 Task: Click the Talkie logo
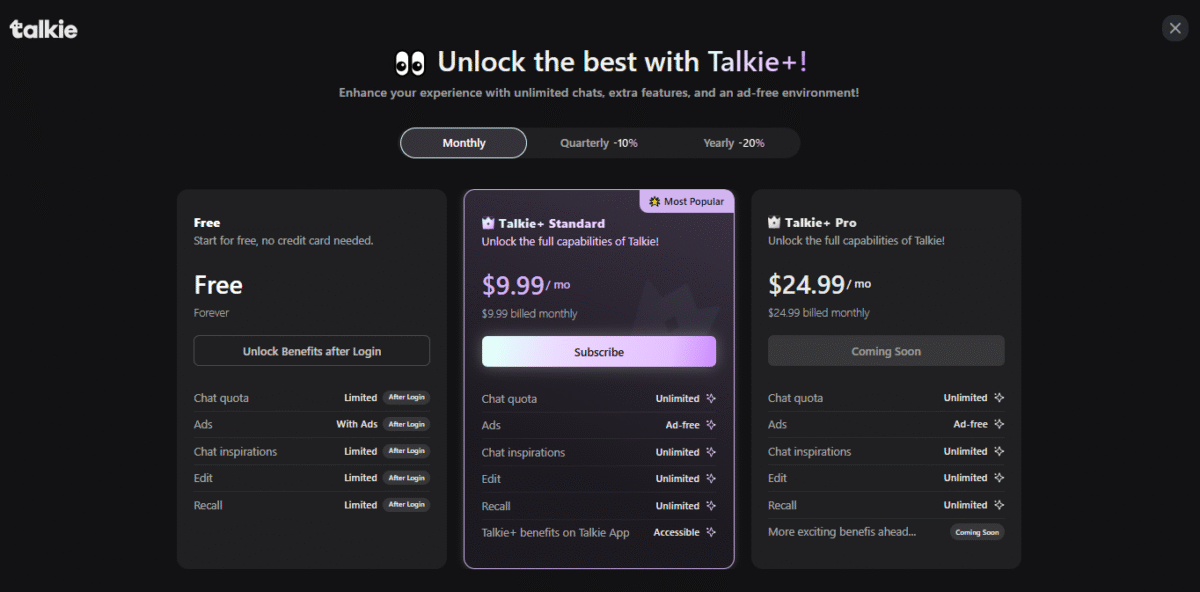(43, 29)
